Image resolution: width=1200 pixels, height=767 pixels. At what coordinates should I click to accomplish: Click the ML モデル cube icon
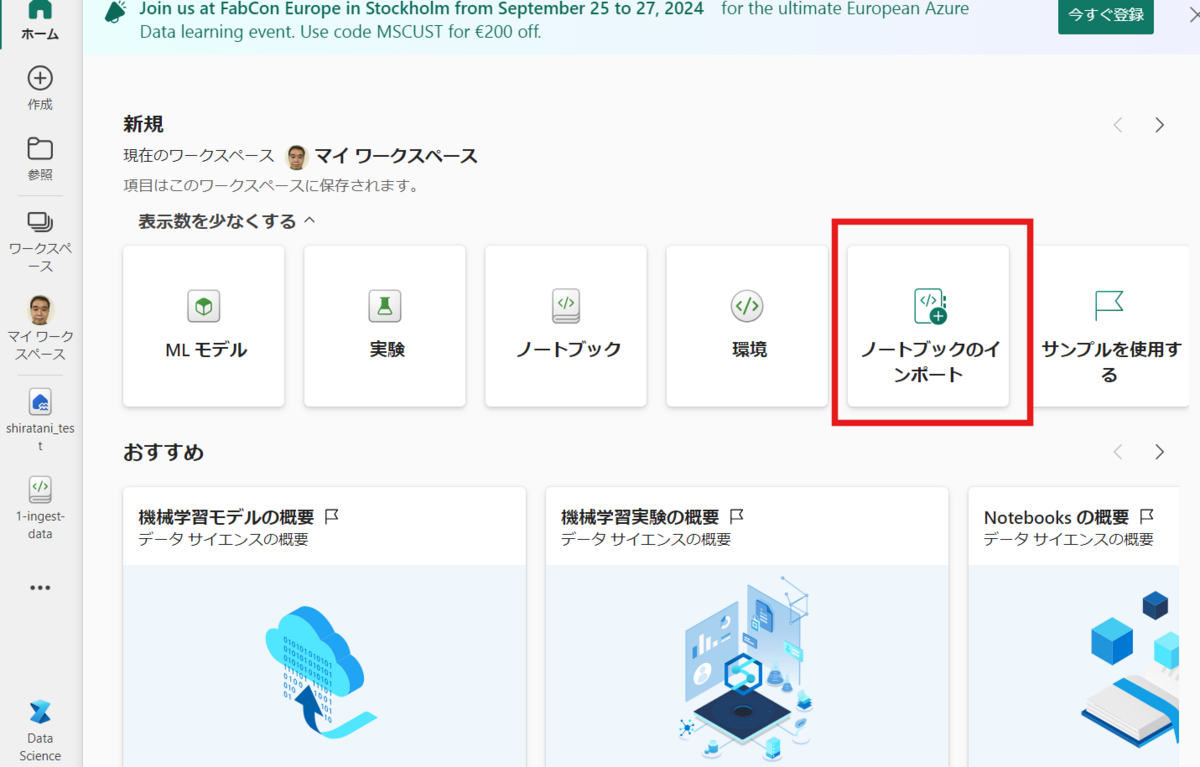pos(204,306)
